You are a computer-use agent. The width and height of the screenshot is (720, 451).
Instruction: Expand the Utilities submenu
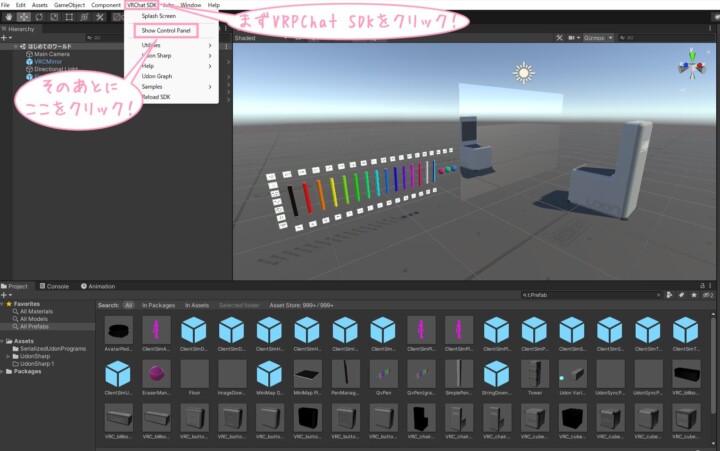(177, 45)
